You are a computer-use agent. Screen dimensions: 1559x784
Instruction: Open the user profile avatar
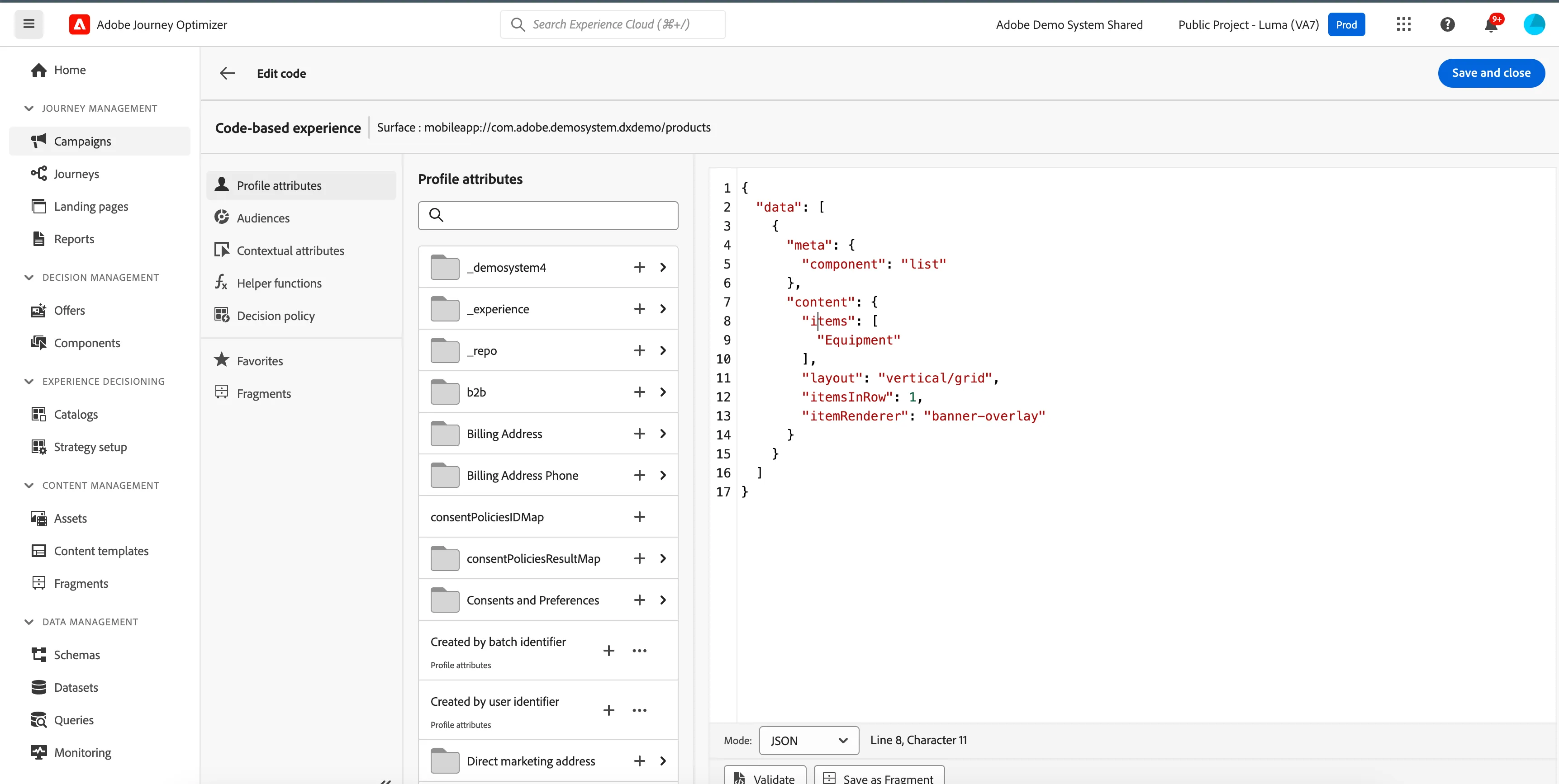coord(1534,24)
